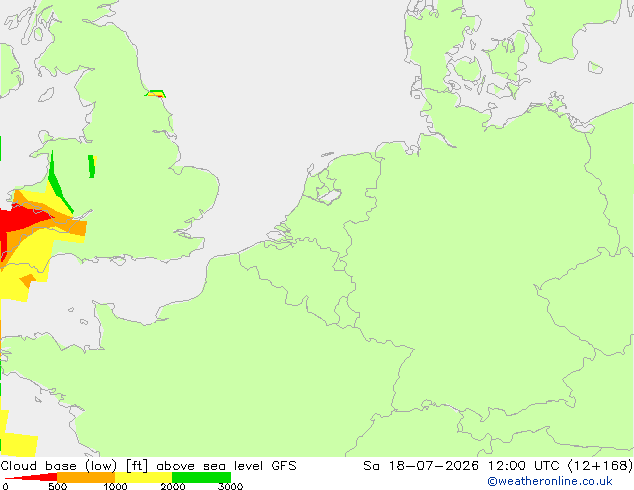
Task: Click the legend label '3000'
Action: point(230,486)
